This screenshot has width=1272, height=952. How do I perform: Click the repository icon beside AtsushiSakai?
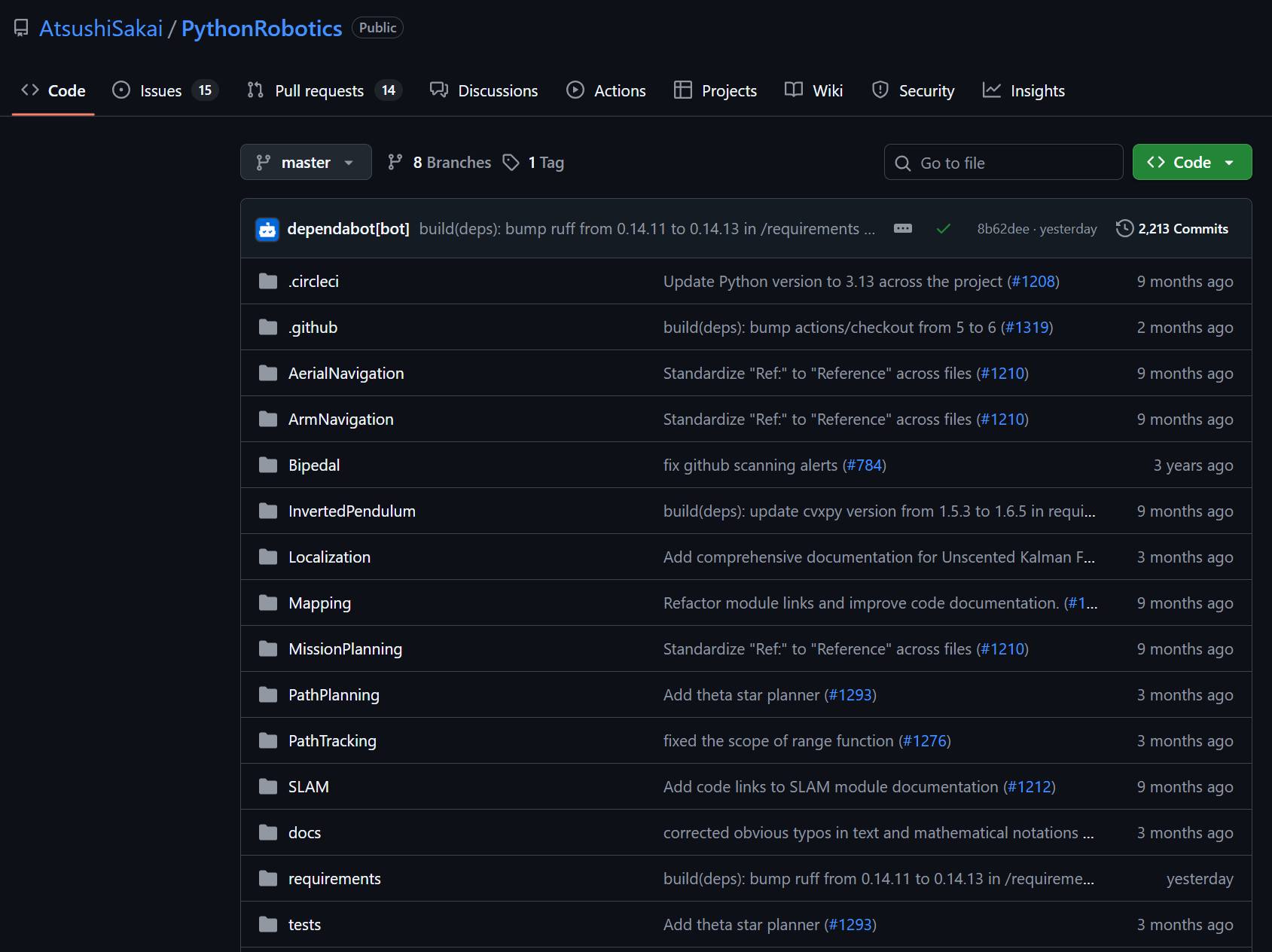[21, 28]
